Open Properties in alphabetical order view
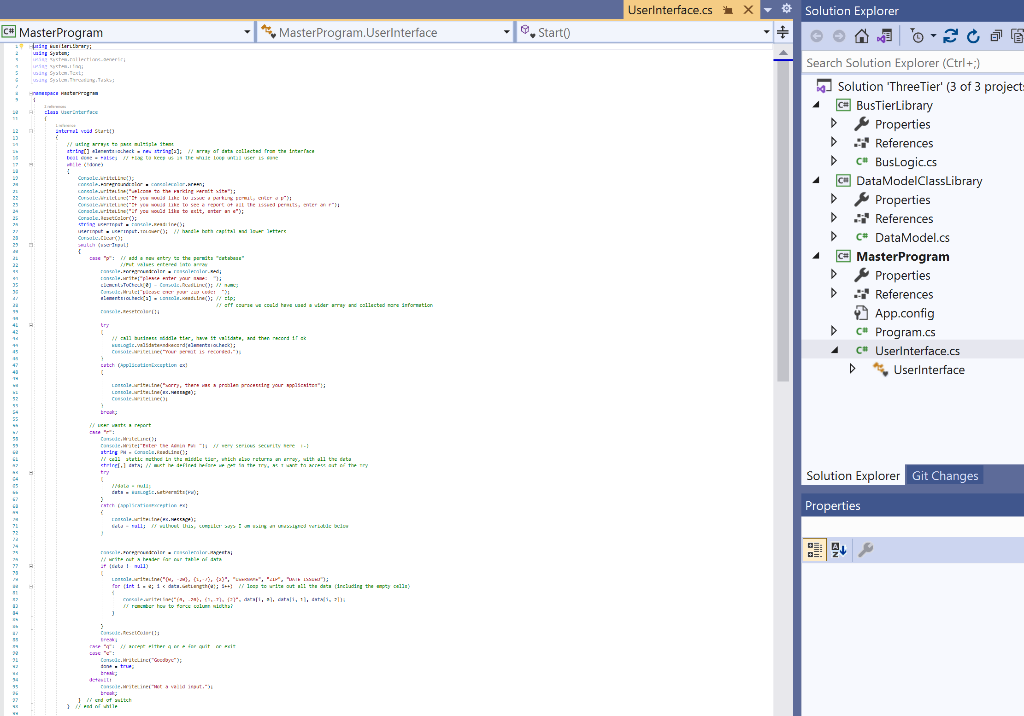Viewport: 1024px width, 716px height. [x=838, y=548]
